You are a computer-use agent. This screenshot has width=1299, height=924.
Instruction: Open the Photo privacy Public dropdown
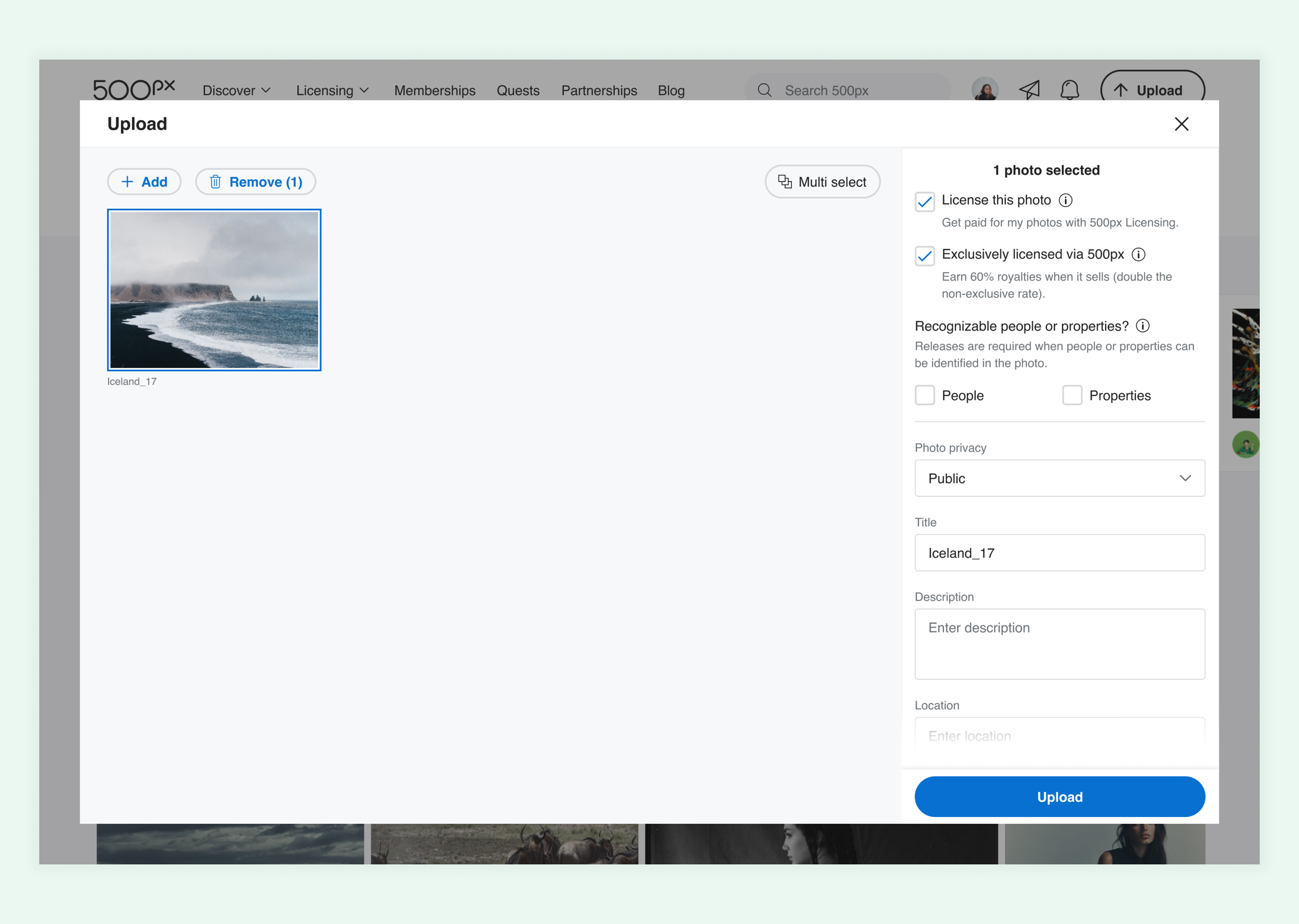[1059, 478]
